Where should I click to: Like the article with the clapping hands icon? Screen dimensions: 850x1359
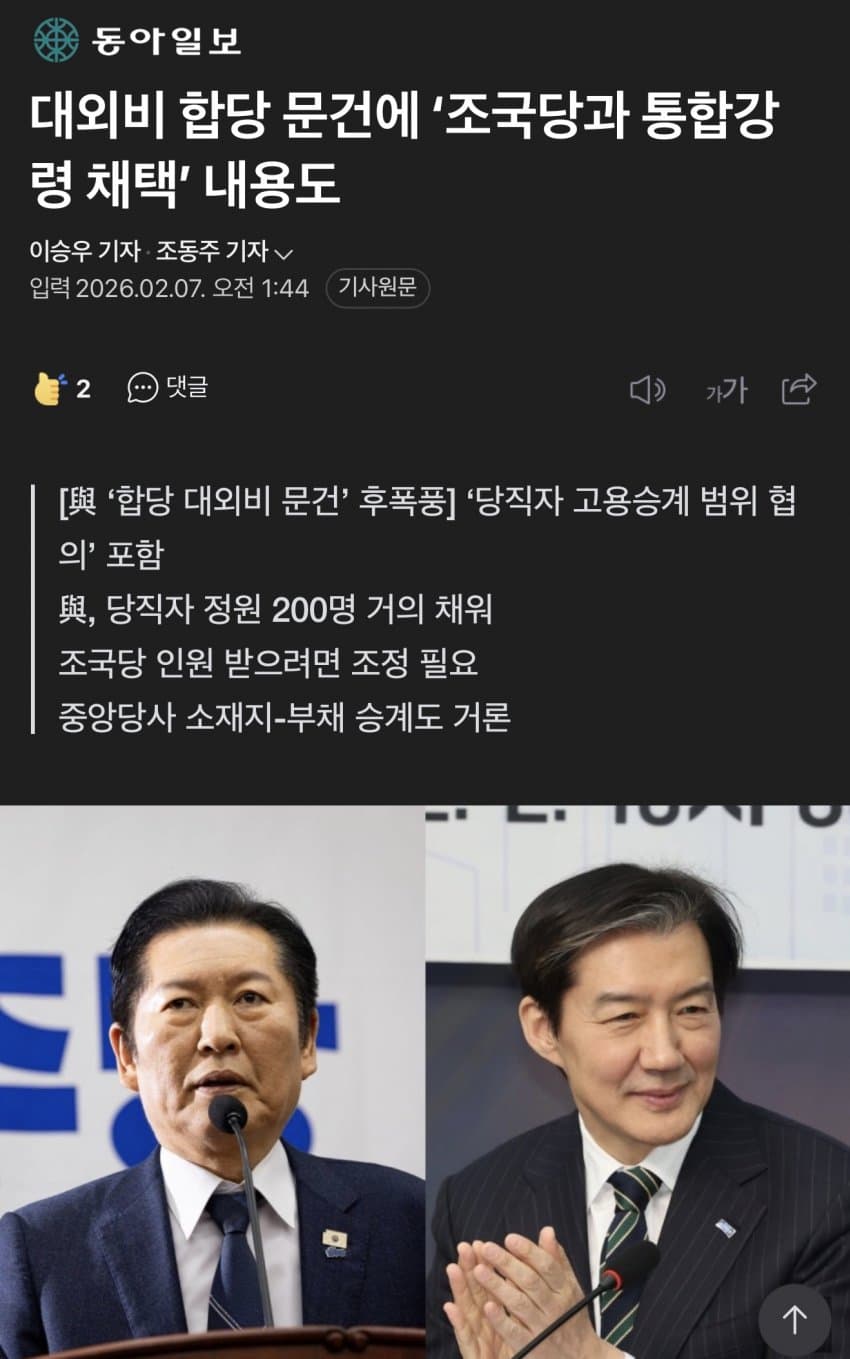pyautogui.click(x=49, y=388)
